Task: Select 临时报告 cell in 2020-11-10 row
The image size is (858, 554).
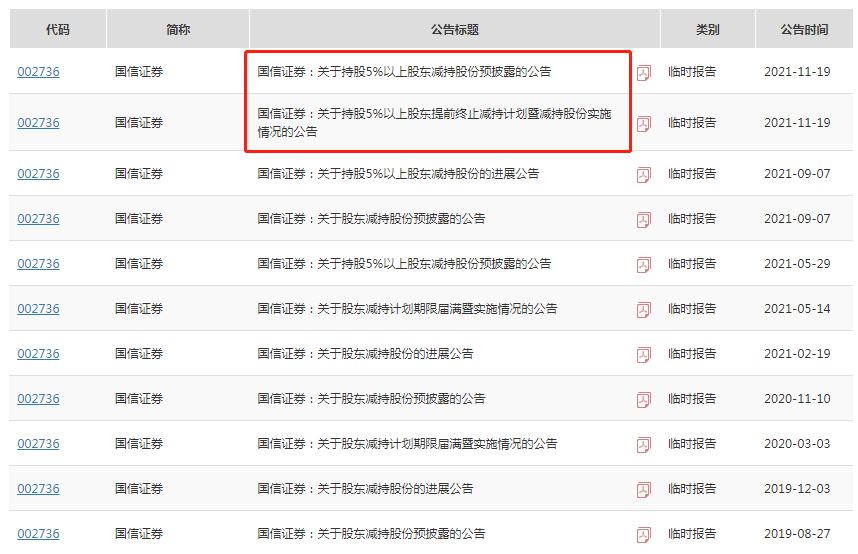Action: pos(692,399)
